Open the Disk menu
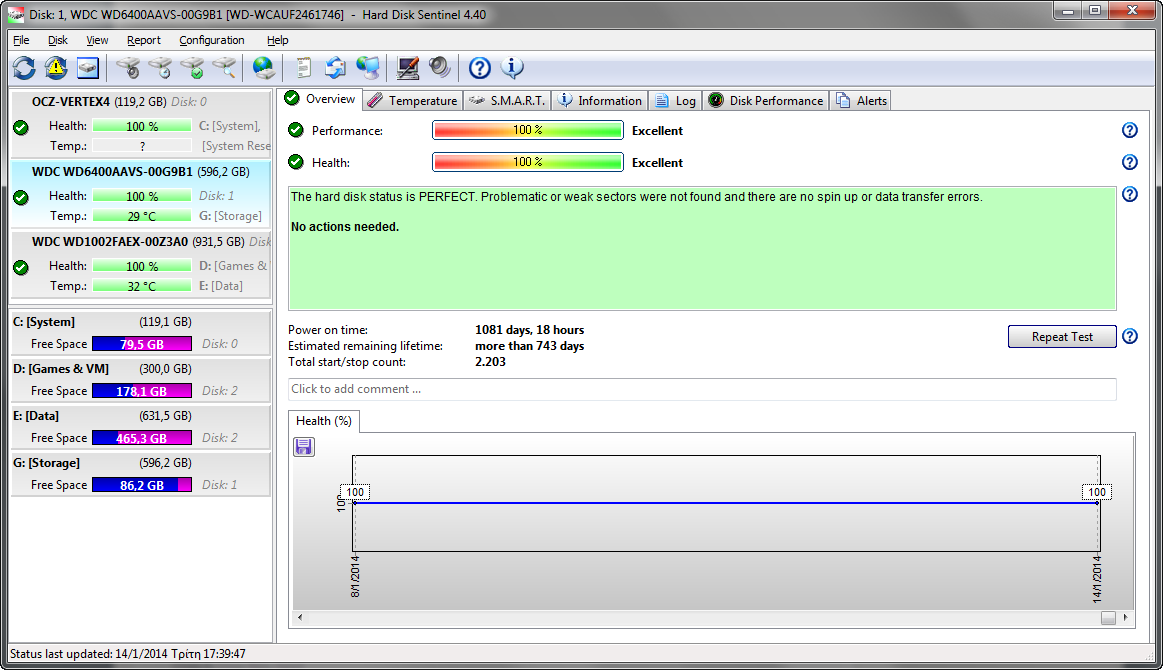Screen dimensions: 1163x670 [58, 40]
